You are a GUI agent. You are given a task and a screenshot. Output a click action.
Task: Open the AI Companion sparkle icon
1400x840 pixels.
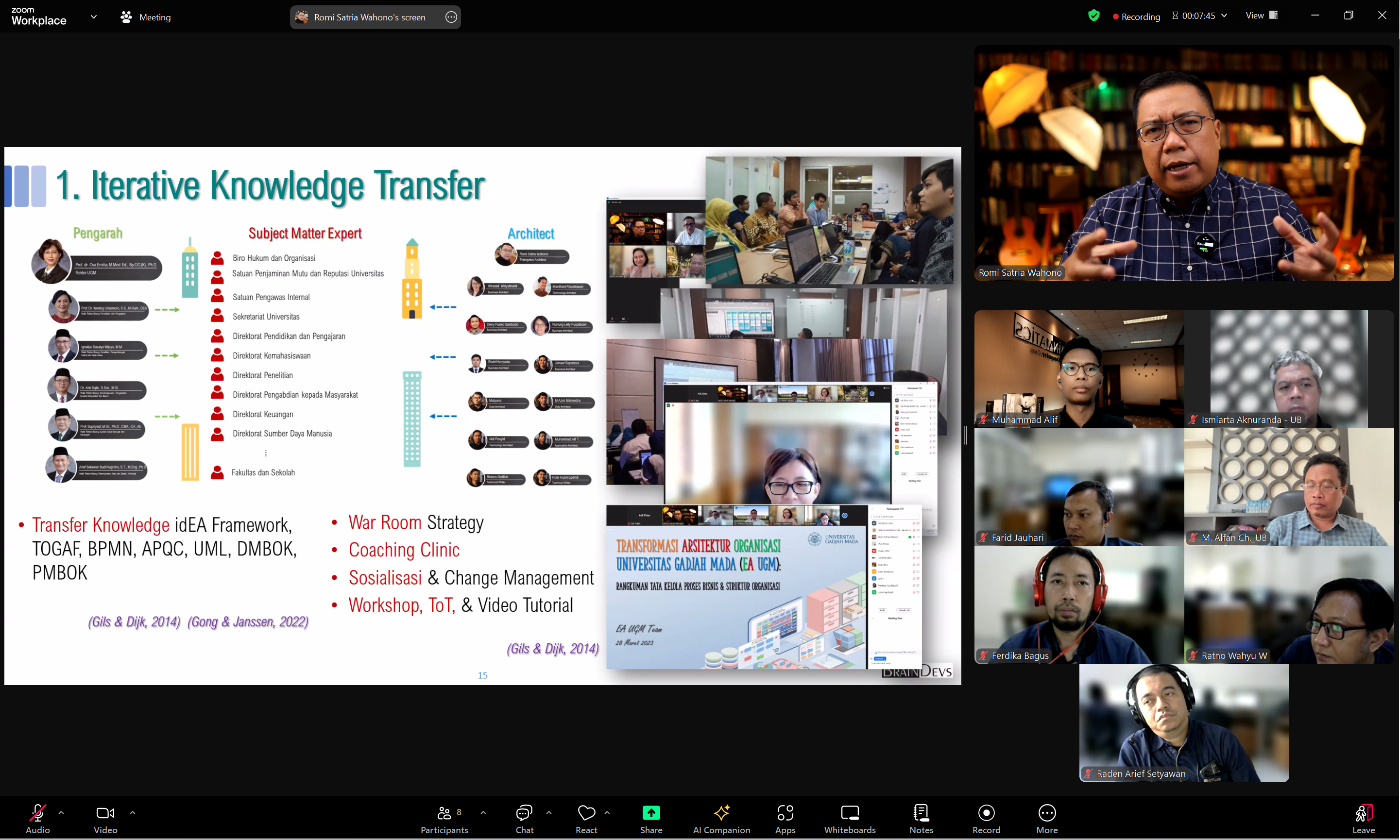click(721, 813)
